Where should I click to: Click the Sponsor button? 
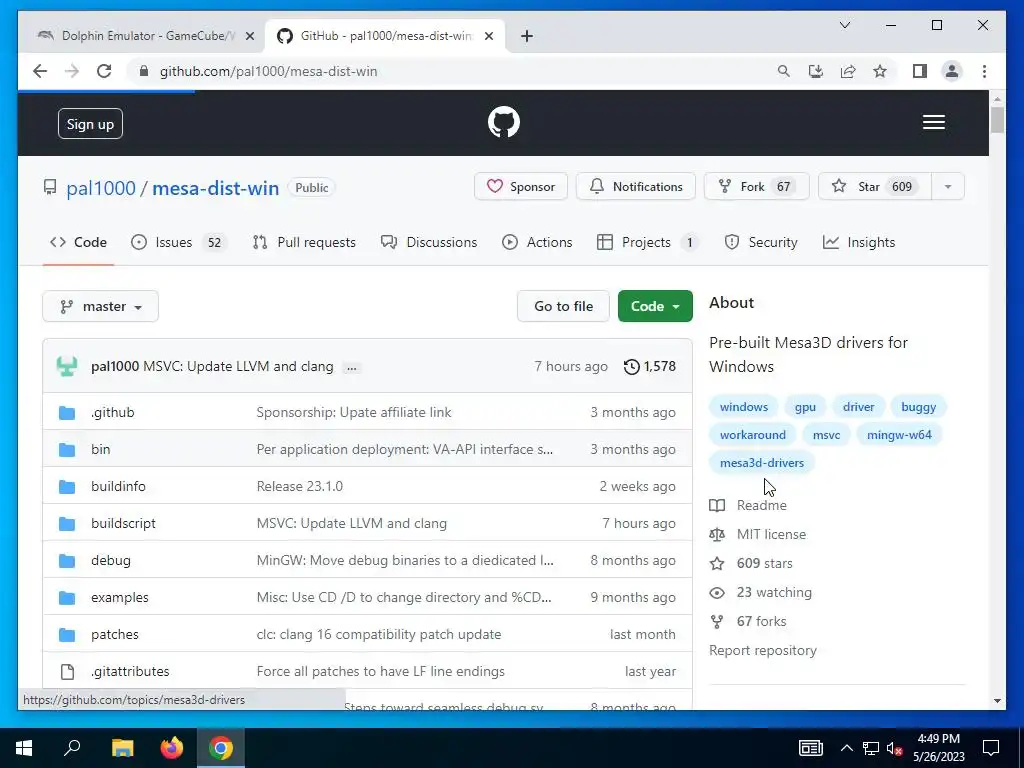click(520, 187)
